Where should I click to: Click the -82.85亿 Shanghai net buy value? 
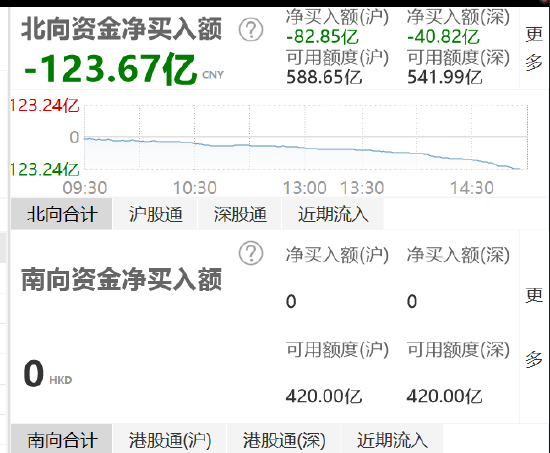pyautogui.click(x=322, y=37)
